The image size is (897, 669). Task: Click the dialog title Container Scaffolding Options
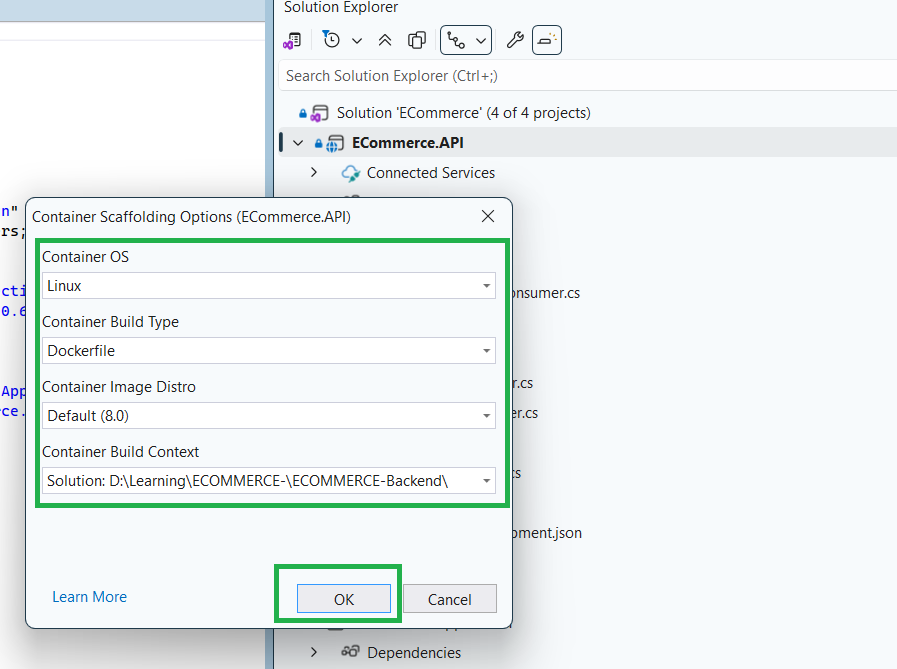(191, 217)
